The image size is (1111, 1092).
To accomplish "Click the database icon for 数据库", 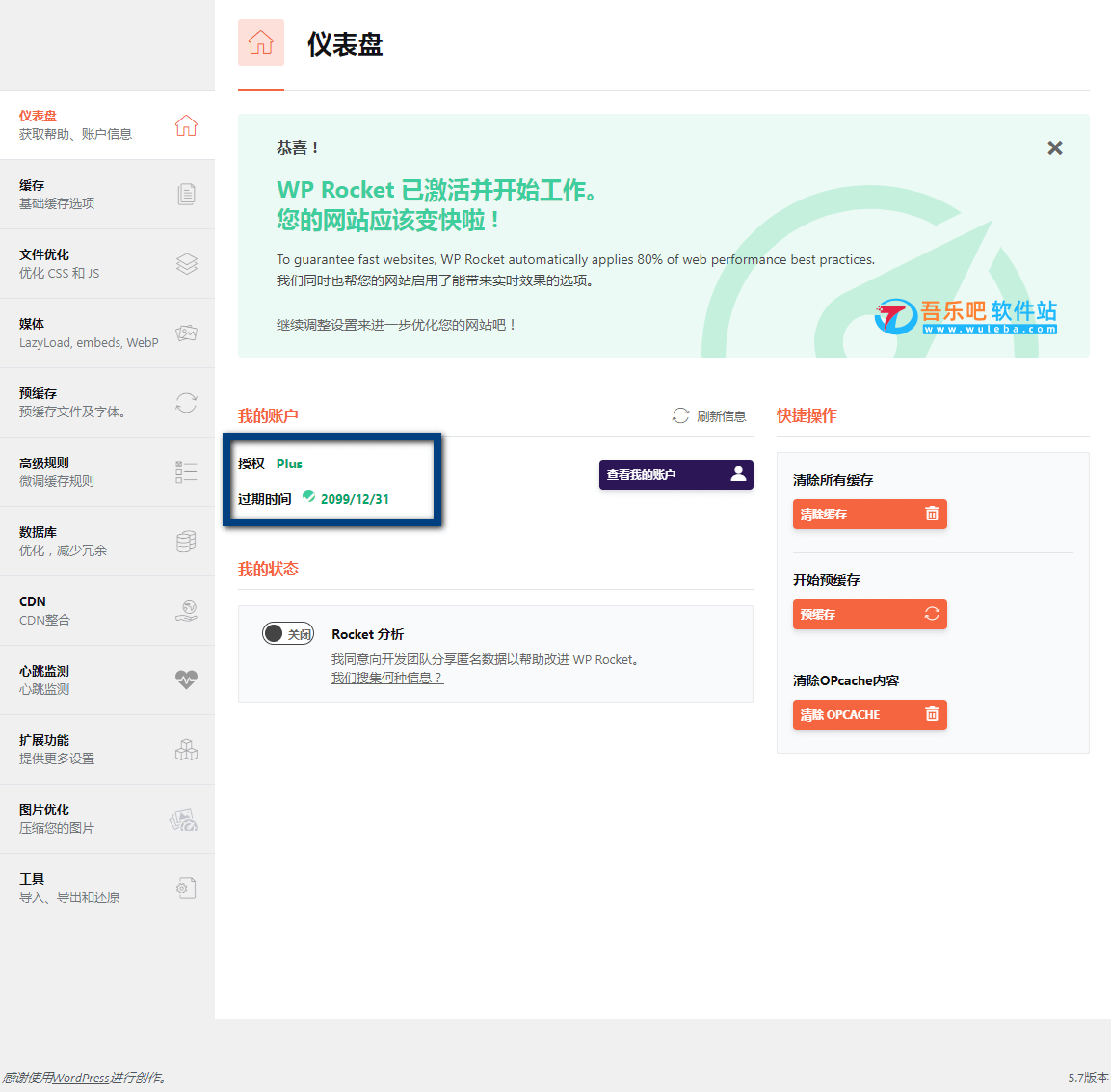I will click(x=186, y=542).
